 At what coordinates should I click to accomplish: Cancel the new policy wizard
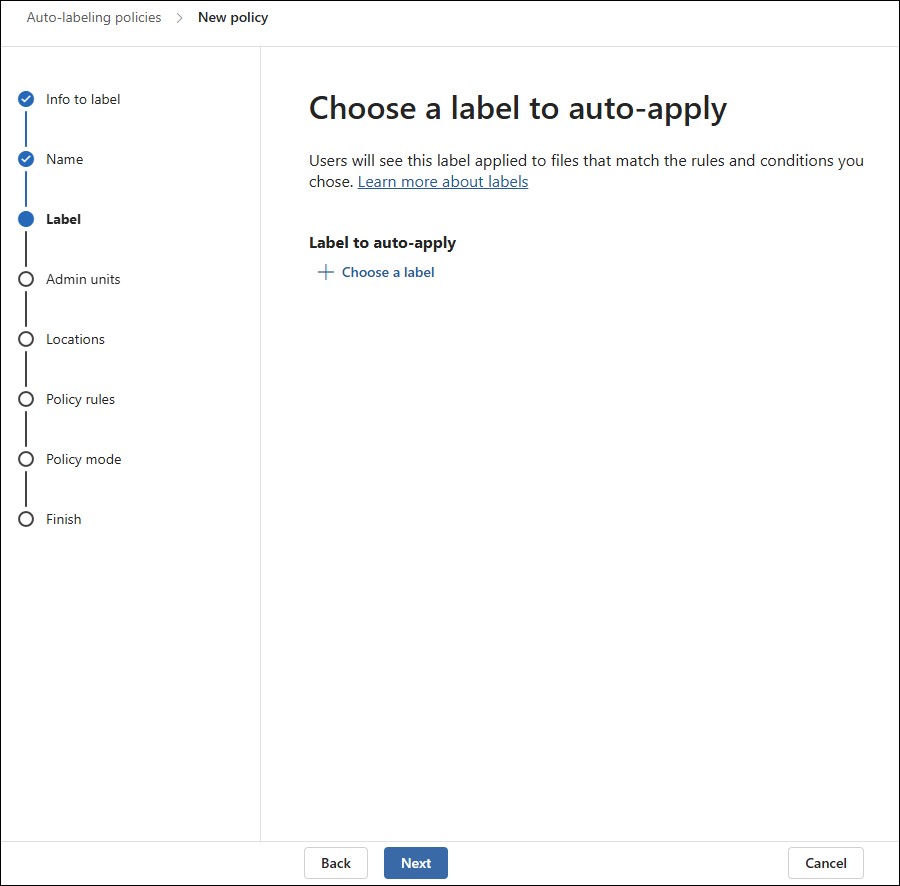pos(825,862)
